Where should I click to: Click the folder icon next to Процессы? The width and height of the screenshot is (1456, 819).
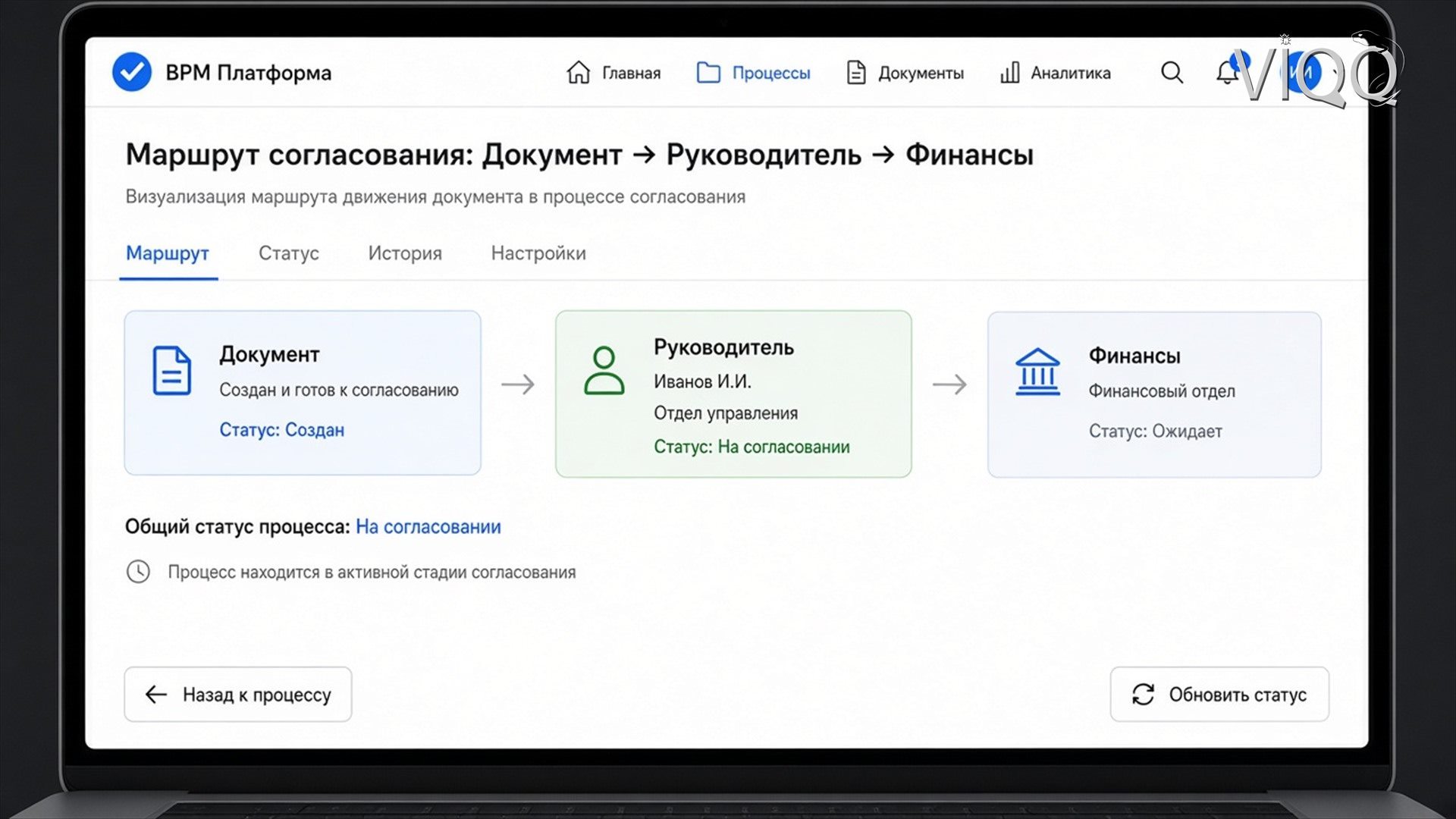tap(708, 73)
